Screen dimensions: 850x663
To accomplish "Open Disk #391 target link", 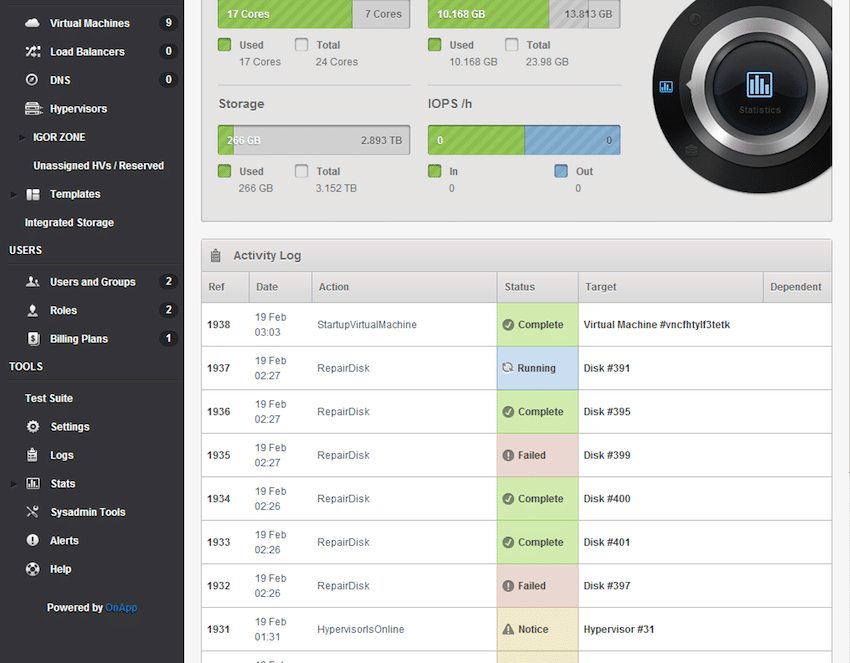I will click(x=607, y=368).
